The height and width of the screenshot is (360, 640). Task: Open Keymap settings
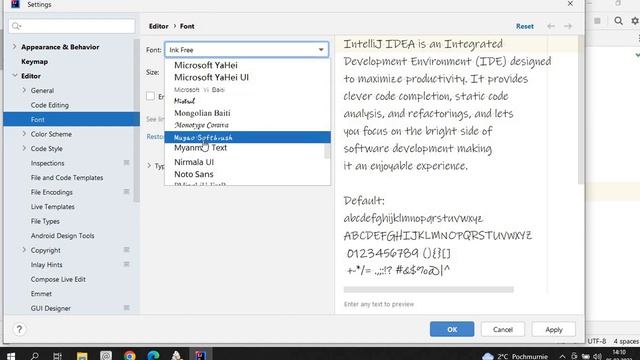(34, 62)
